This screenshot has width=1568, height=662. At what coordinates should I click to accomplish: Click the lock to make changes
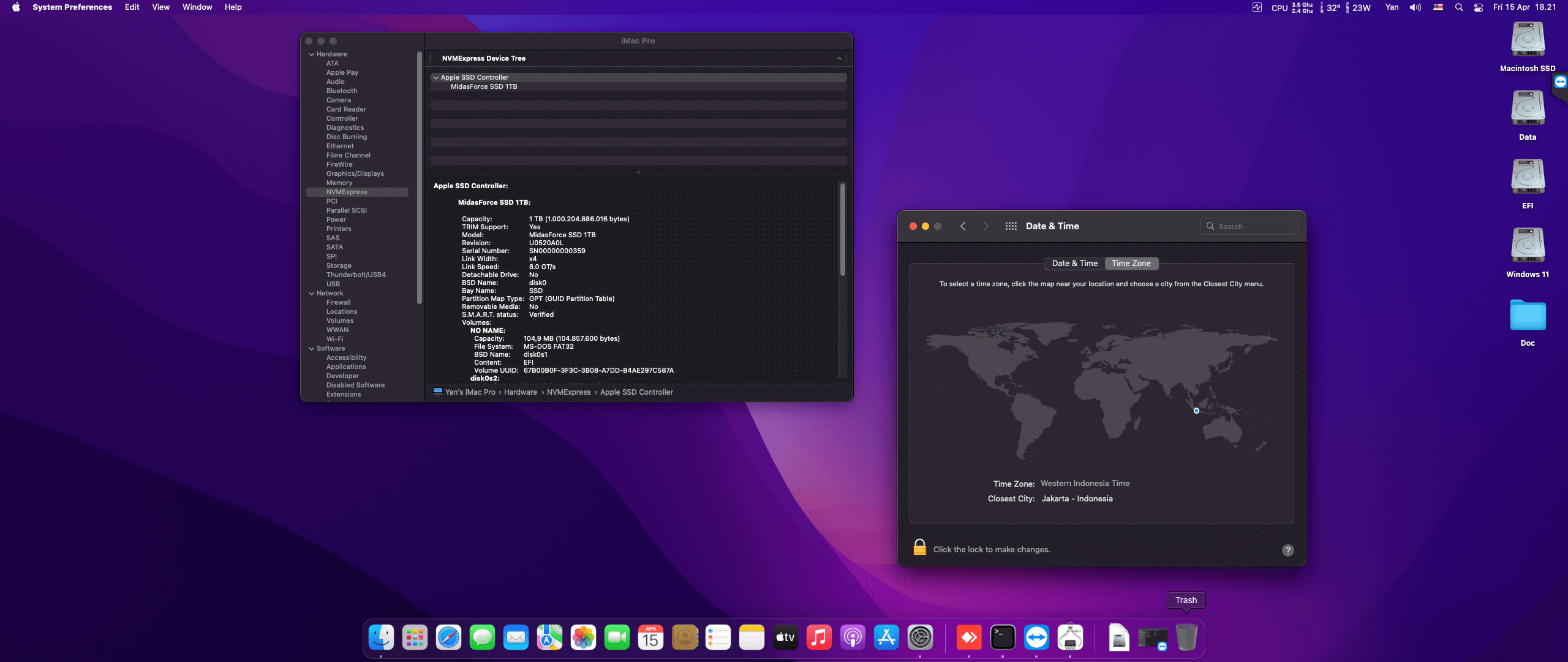tap(919, 547)
